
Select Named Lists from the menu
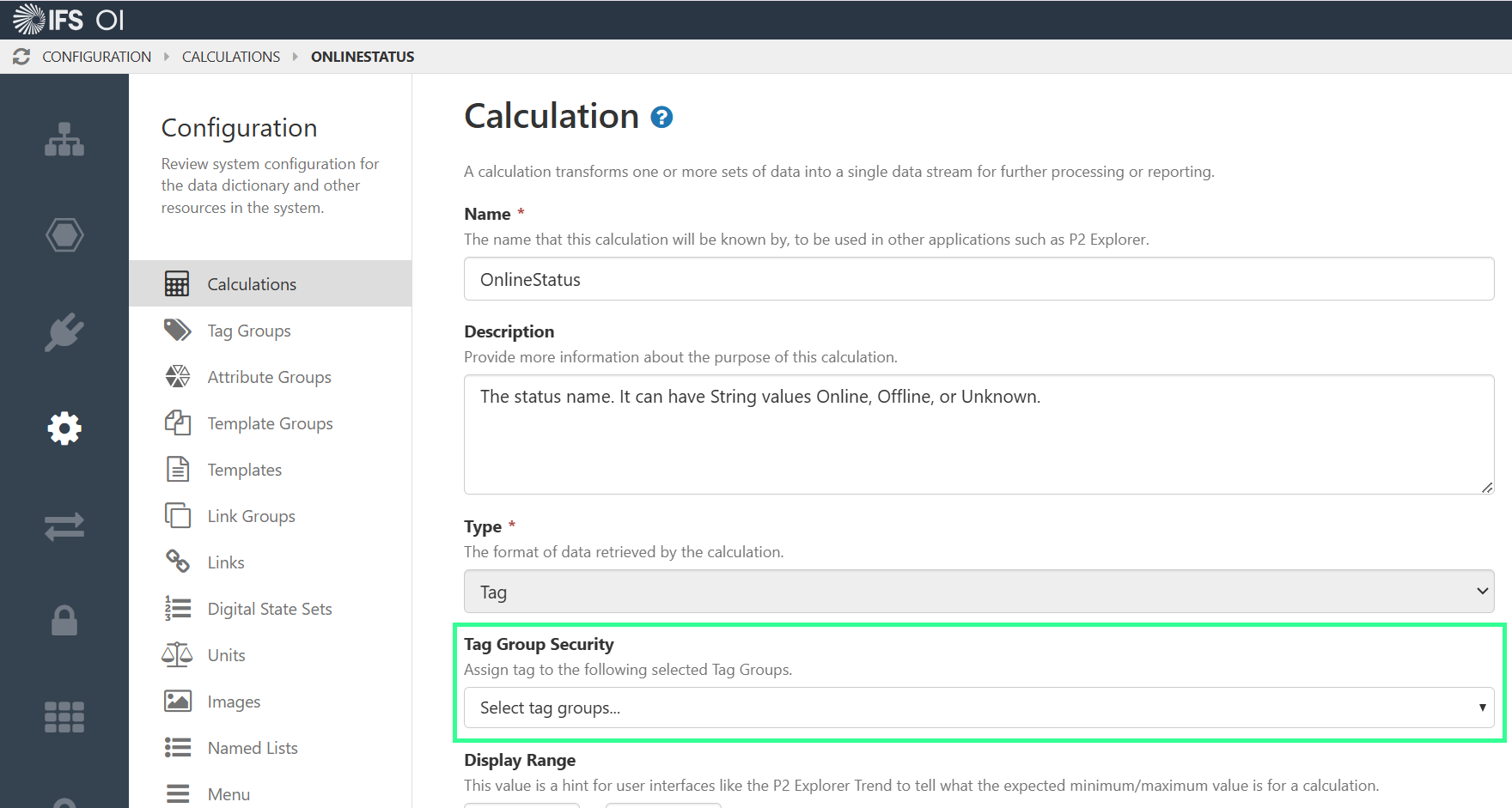[x=252, y=747]
